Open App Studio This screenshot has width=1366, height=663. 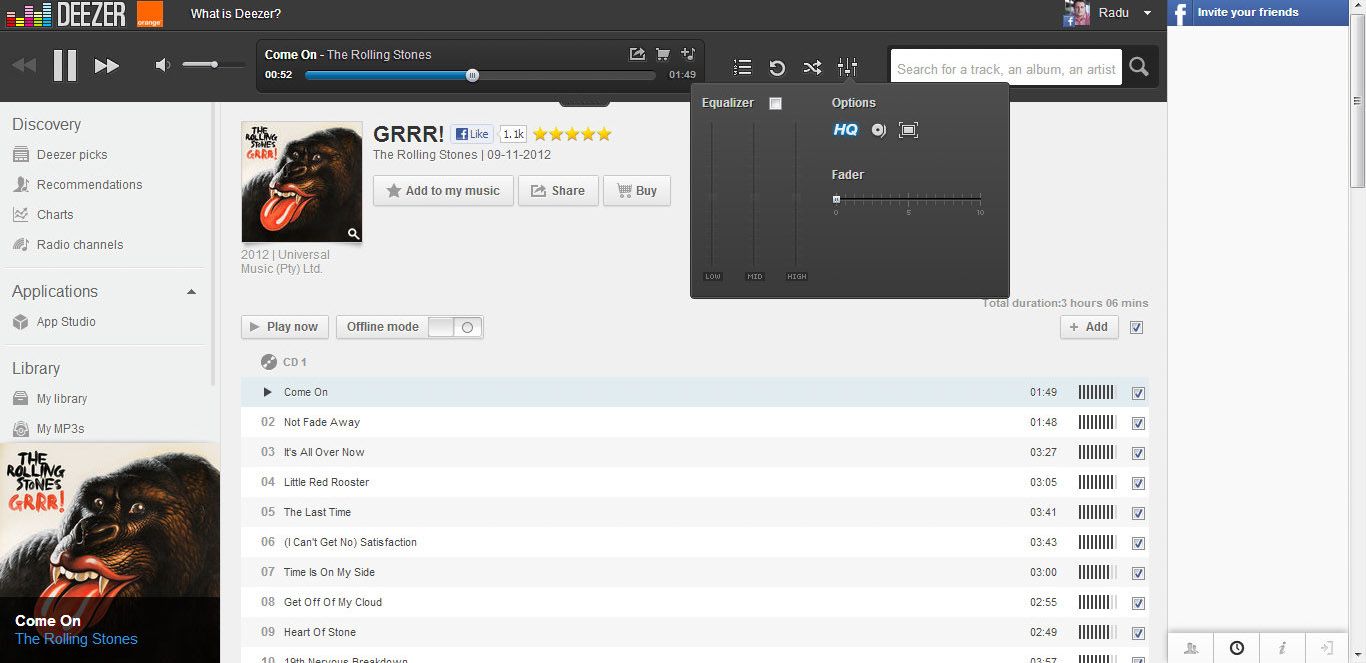coord(66,322)
